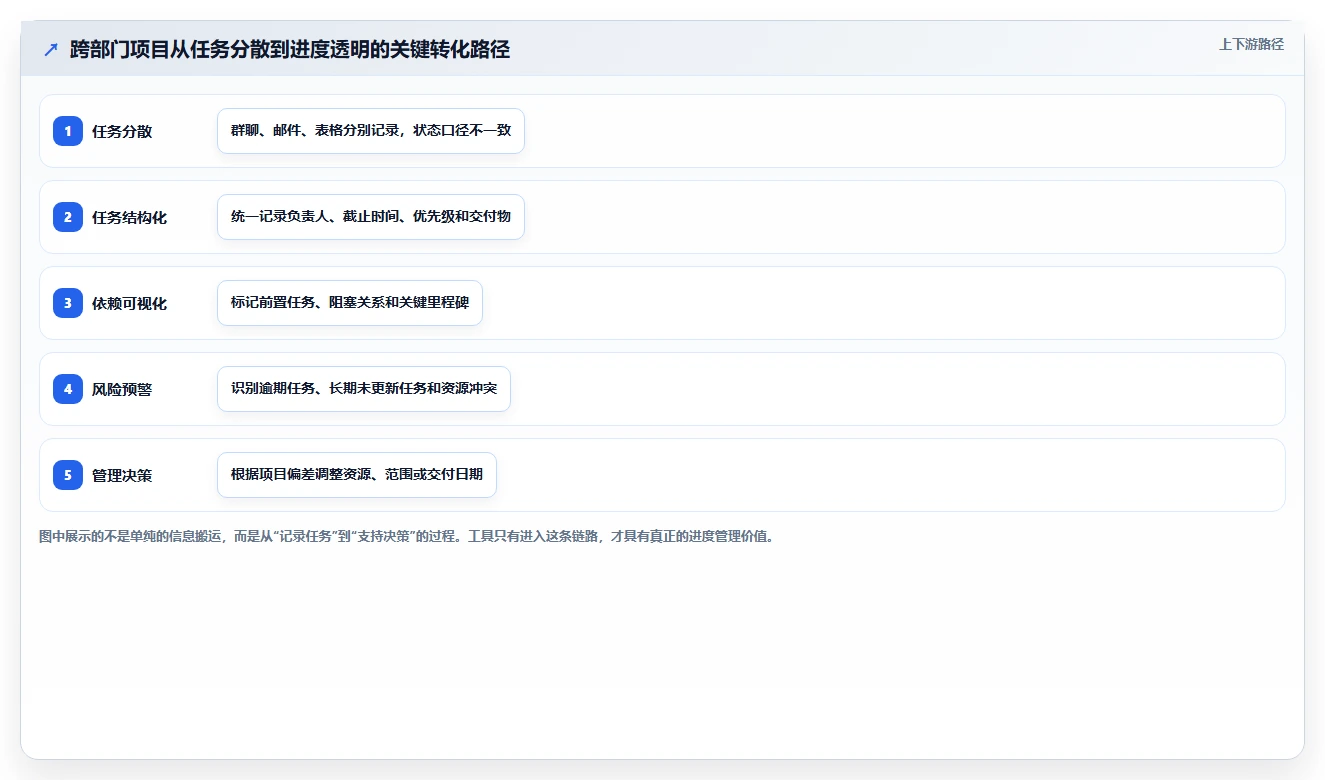
Task: Select the 依赖可视化 step label
Action: pyautogui.click(x=129, y=303)
